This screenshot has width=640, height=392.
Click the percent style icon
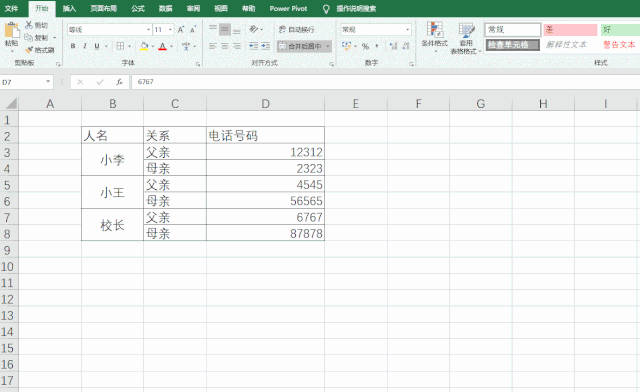click(x=365, y=46)
